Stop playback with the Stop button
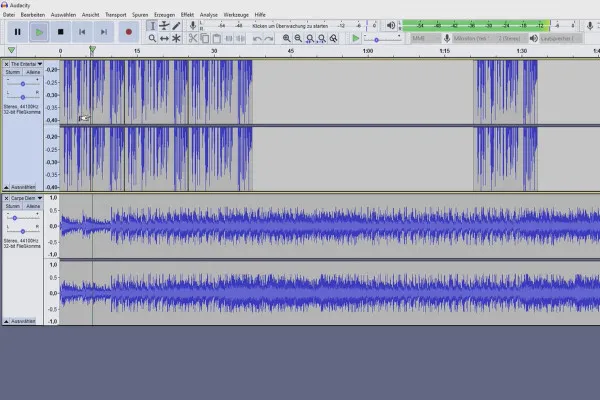 pyautogui.click(x=60, y=32)
